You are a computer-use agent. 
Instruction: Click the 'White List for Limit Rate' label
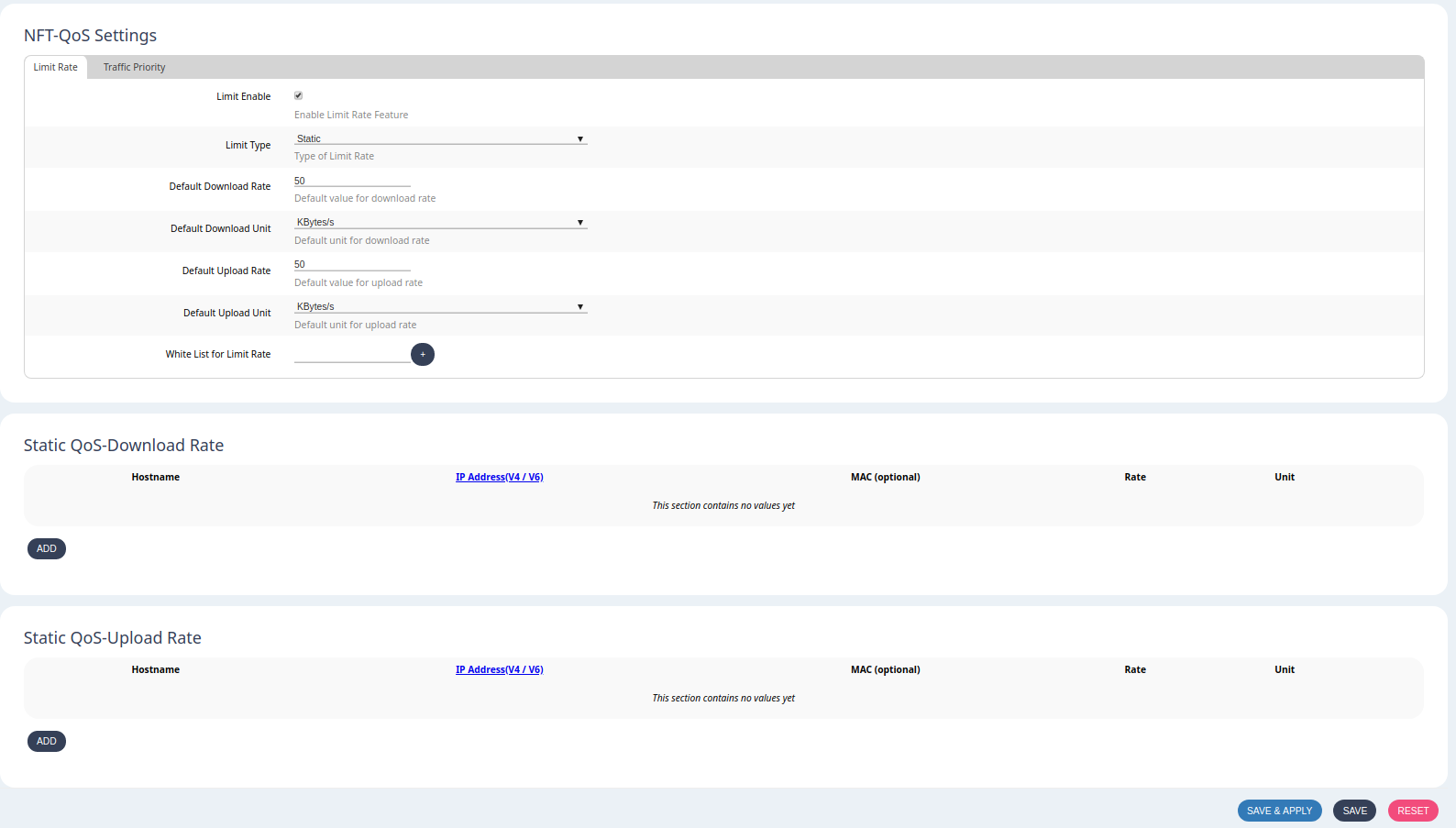point(218,354)
